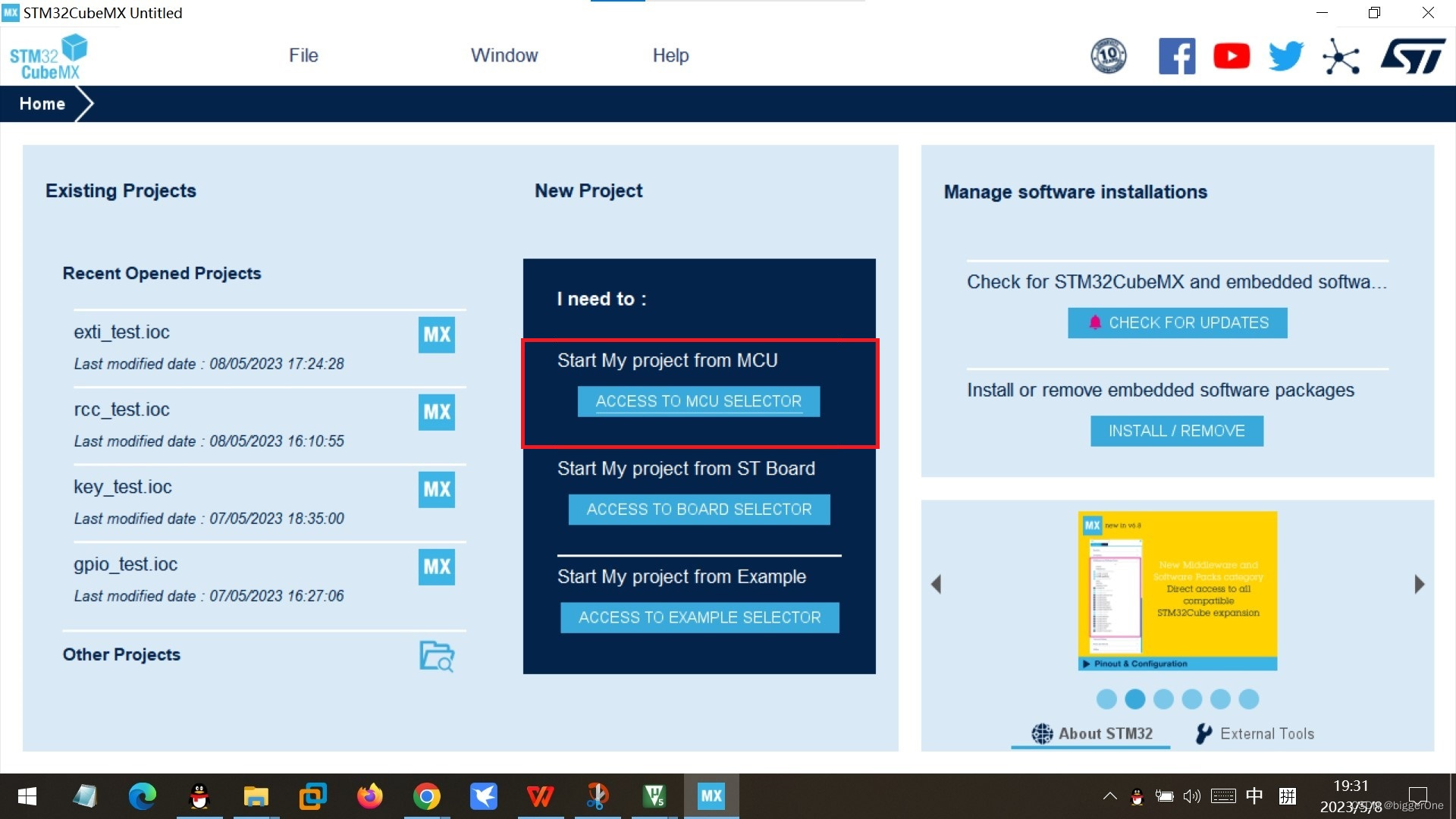
Task: Select the first carousel dot
Action: click(x=1106, y=699)
